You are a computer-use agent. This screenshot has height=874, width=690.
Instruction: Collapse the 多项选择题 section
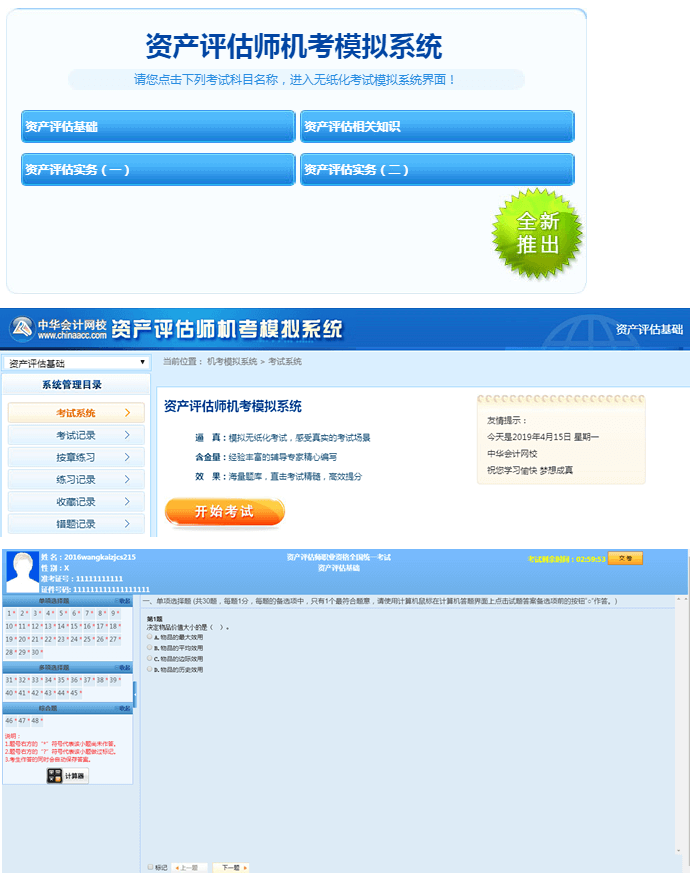[123, 667]
